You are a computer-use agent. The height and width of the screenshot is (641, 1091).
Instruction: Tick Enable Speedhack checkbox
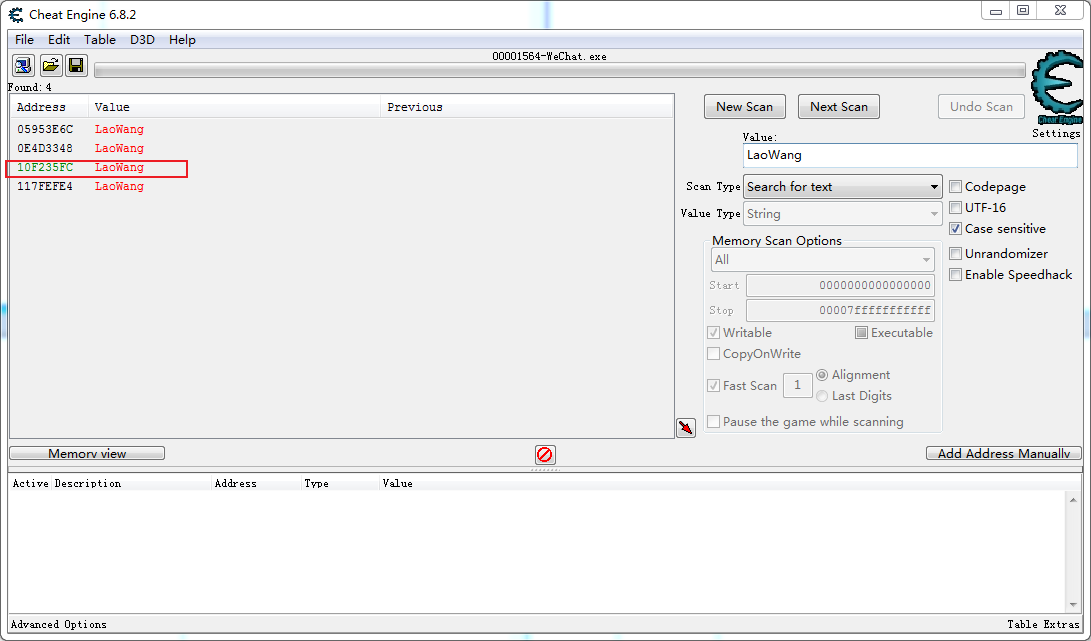click(956, 274)
